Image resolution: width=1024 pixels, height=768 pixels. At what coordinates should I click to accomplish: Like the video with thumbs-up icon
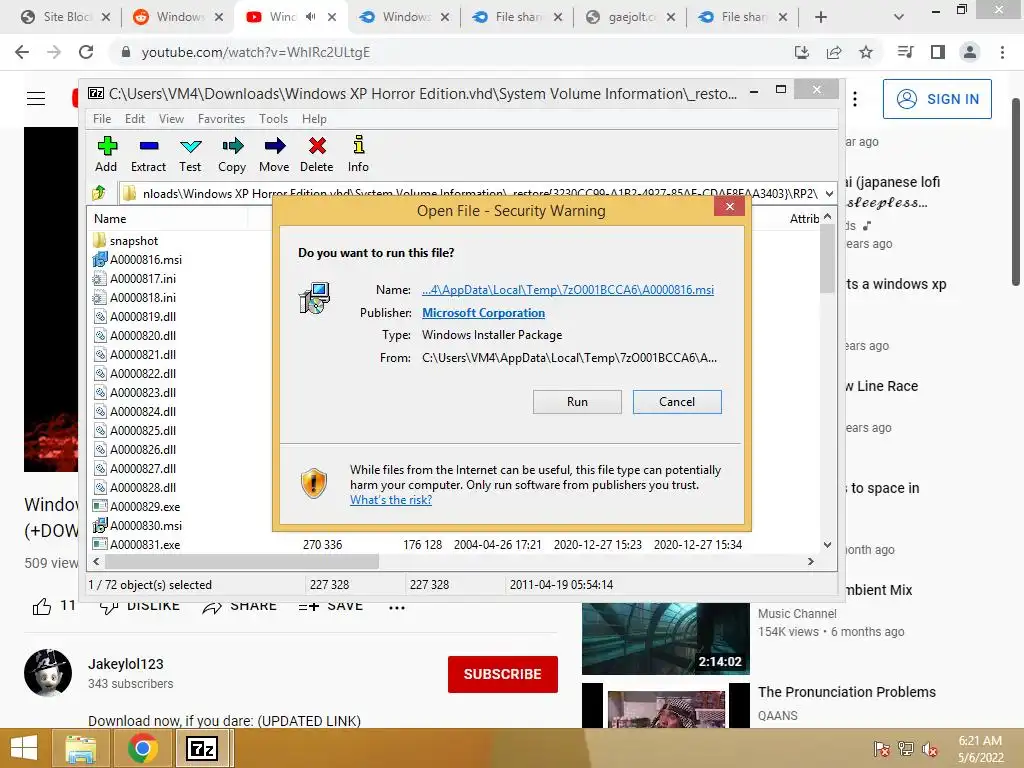[x=42, y=607]
